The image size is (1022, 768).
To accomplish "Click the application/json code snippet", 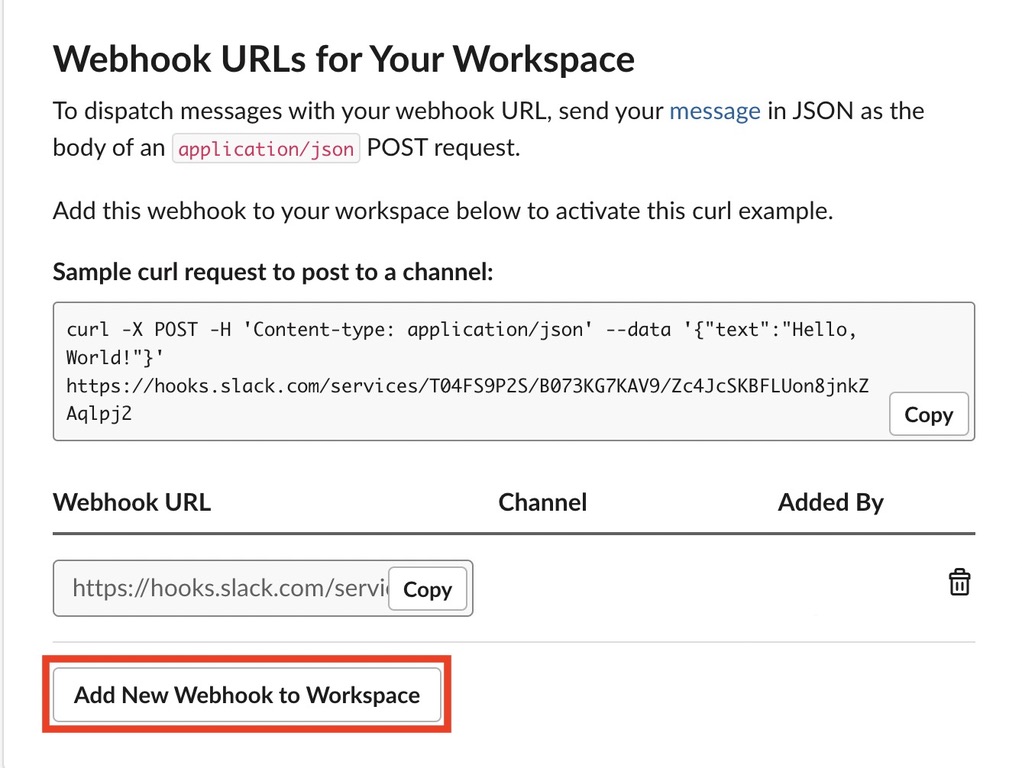I will (266, 149).
